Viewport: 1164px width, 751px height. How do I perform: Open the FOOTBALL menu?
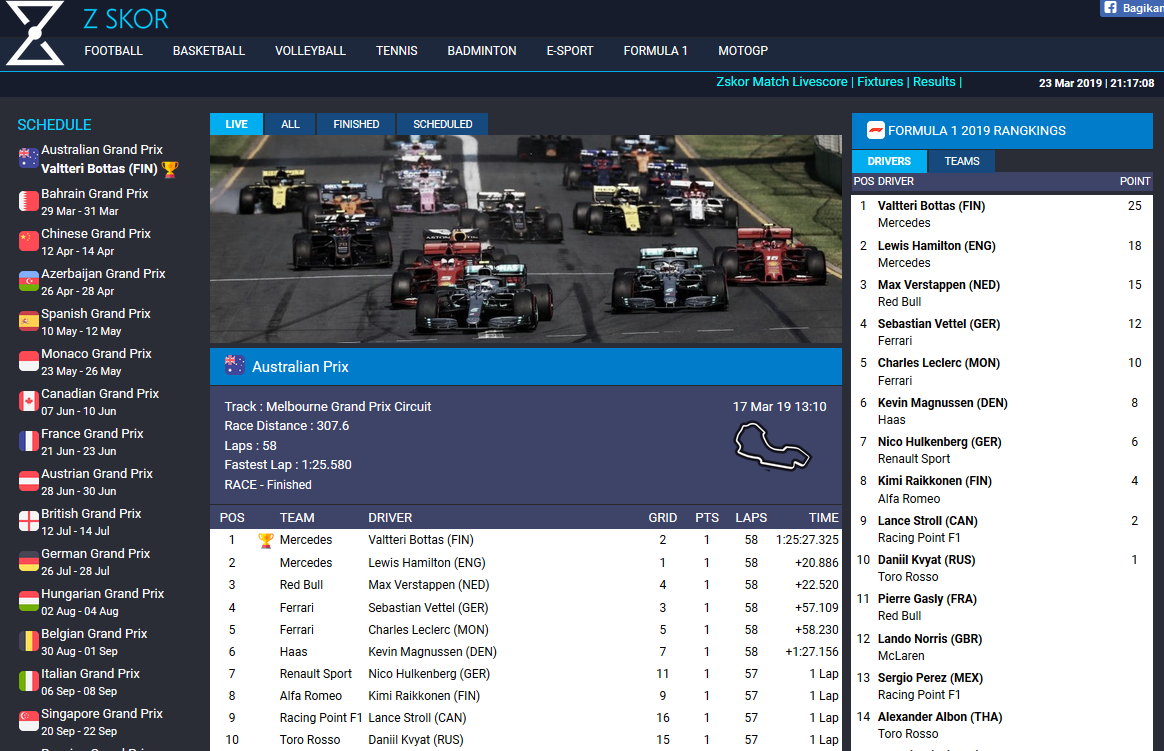114,51
